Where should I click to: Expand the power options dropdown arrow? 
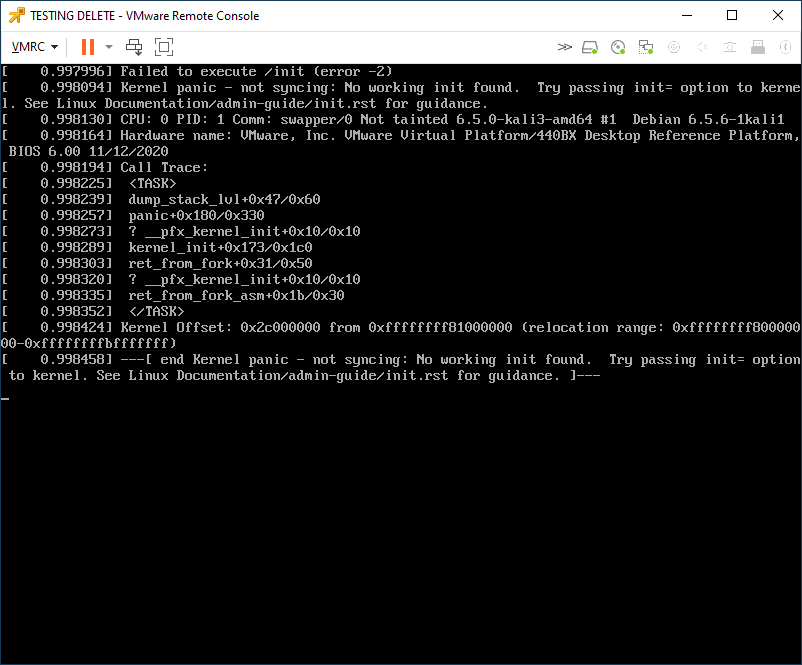tap(109, 47)
